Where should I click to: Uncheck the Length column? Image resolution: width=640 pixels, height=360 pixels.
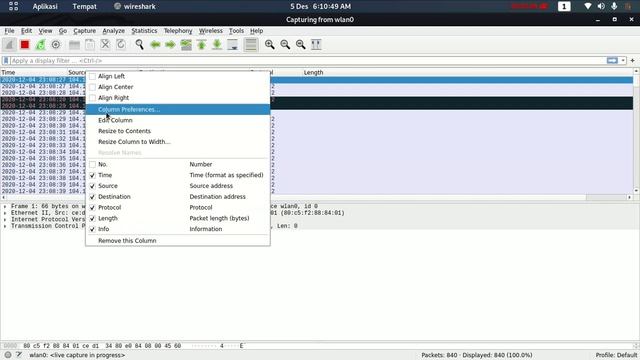click(93, 218)
